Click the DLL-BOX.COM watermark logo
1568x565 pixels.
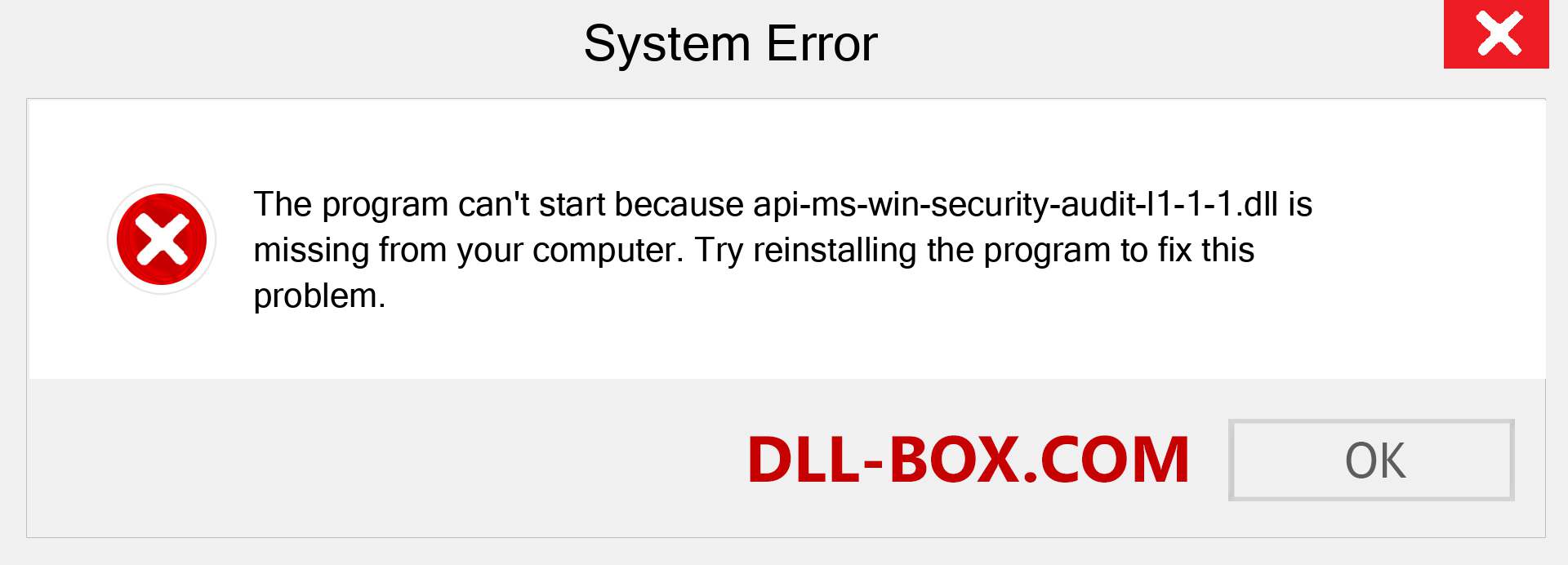pos(968,460)
